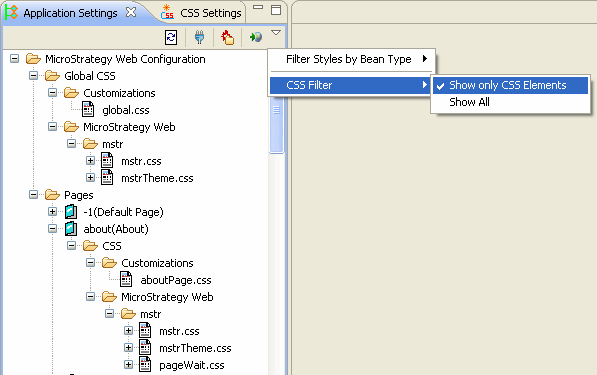Image resolution: width=597 pixels, height=375 pixels.
Task: Close the Application Settings tab
Action: click(x=131, y=12)
